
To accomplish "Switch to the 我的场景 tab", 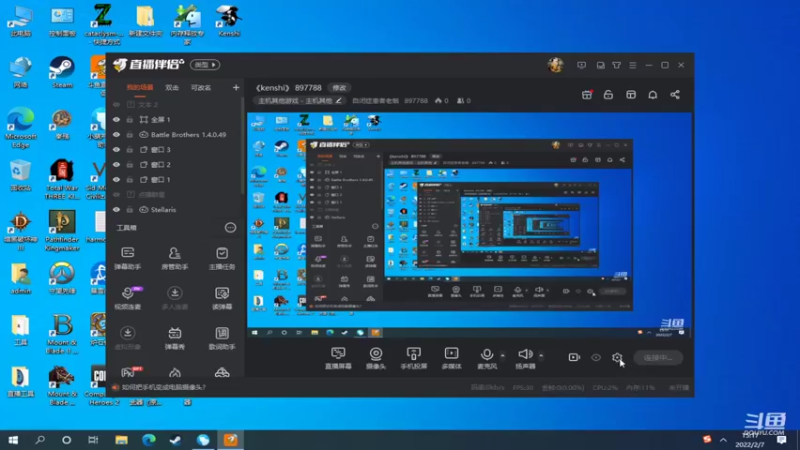I will click(x=140, y=88).
